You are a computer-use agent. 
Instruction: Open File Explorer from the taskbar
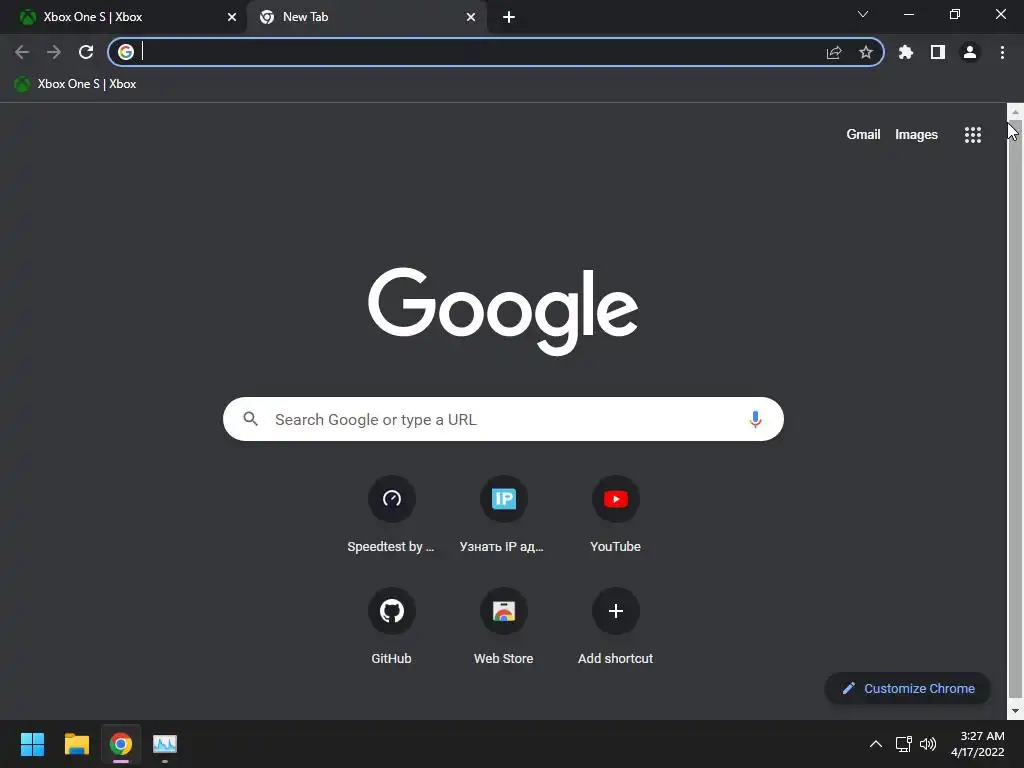(77, 744)
